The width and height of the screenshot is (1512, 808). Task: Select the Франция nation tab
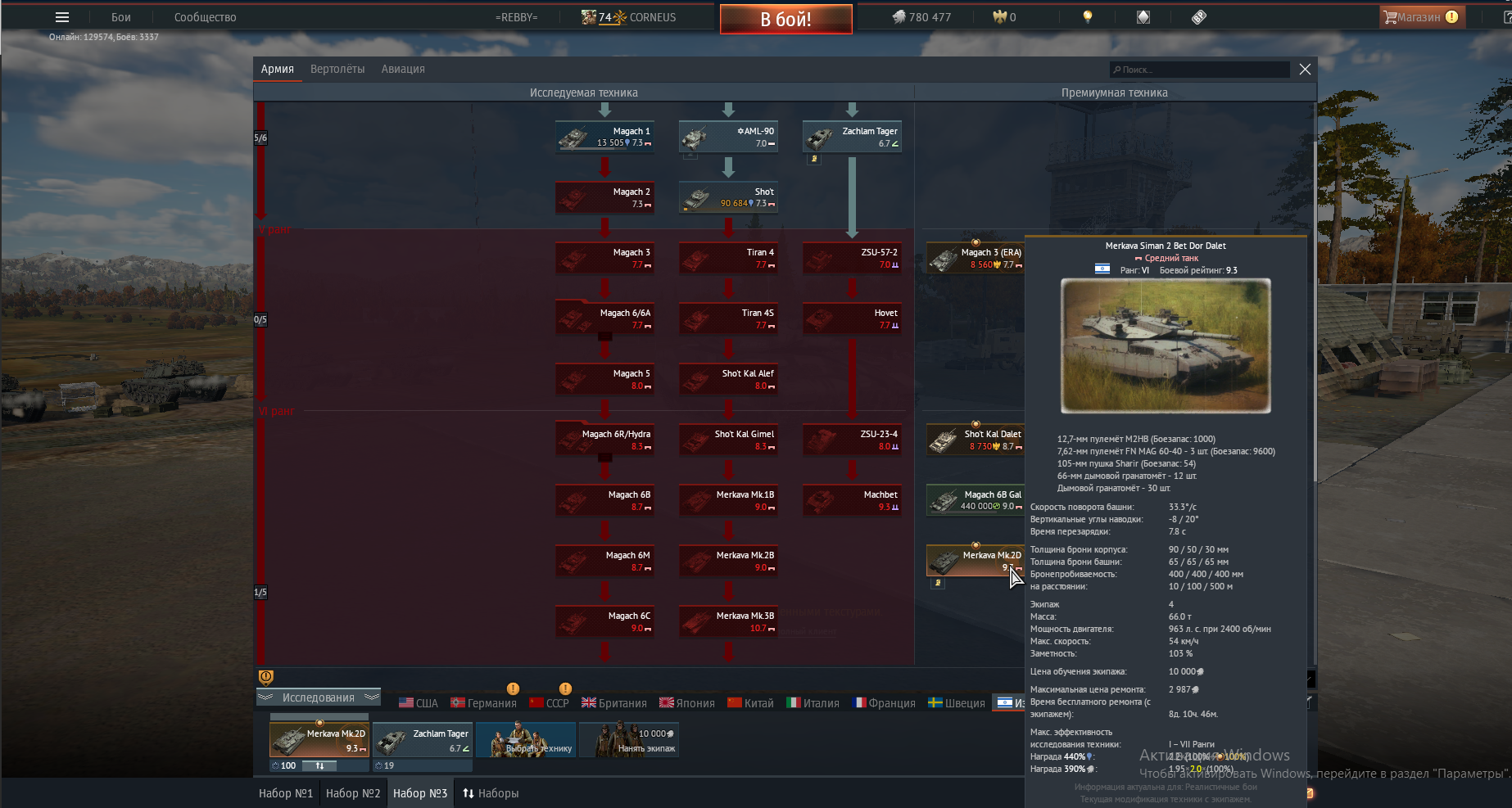click(x=884, y=703)
